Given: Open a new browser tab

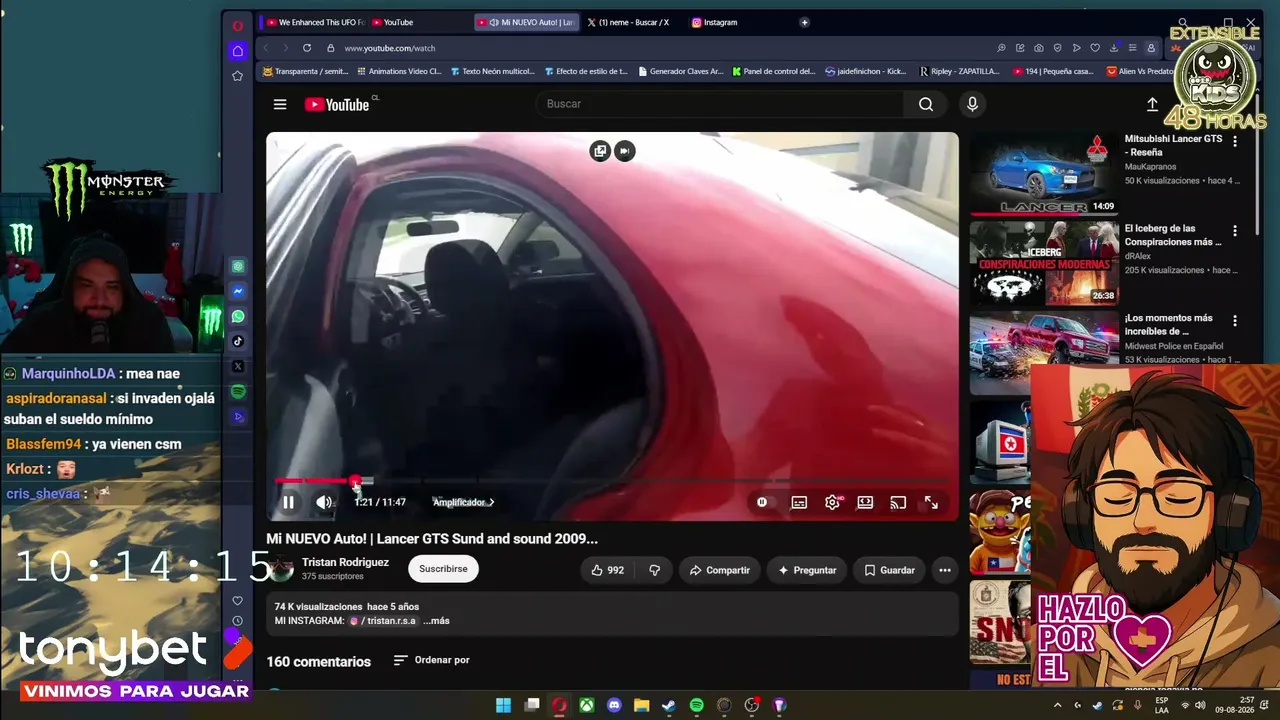Looking at the screenshot, I should [x=804, y=22].
